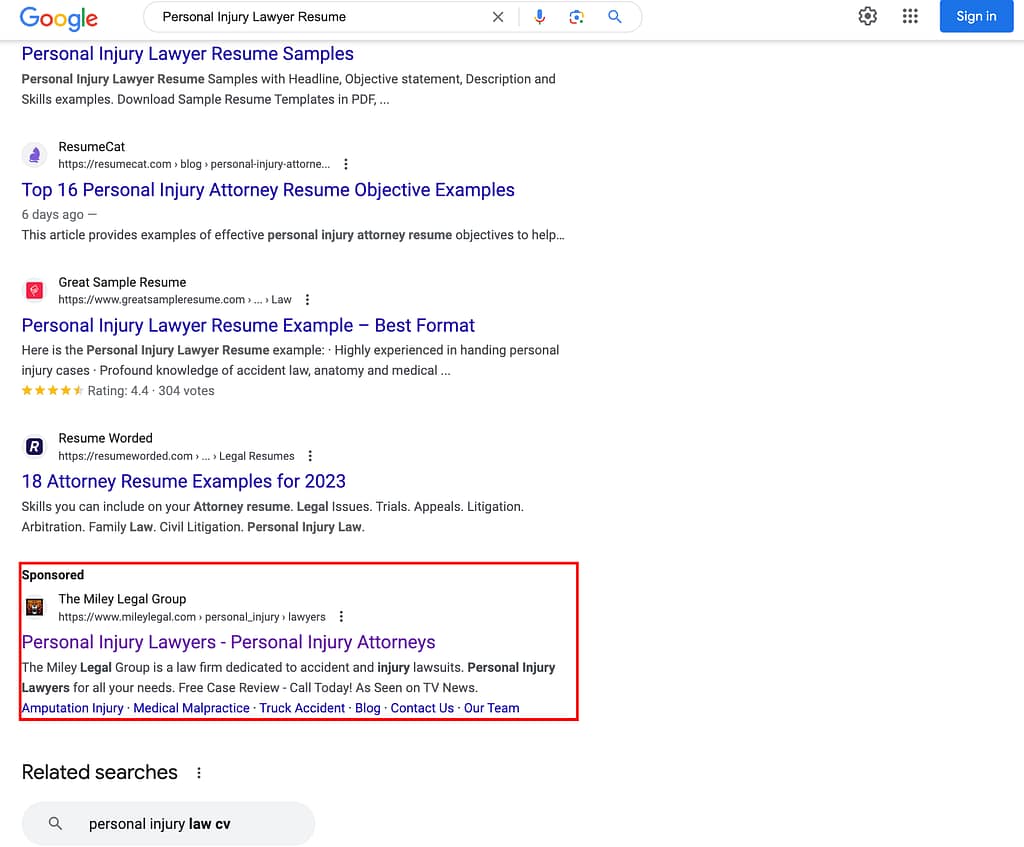
Task: Open the Amputation Injury sitelink
Action: click(x=72, y=708)
